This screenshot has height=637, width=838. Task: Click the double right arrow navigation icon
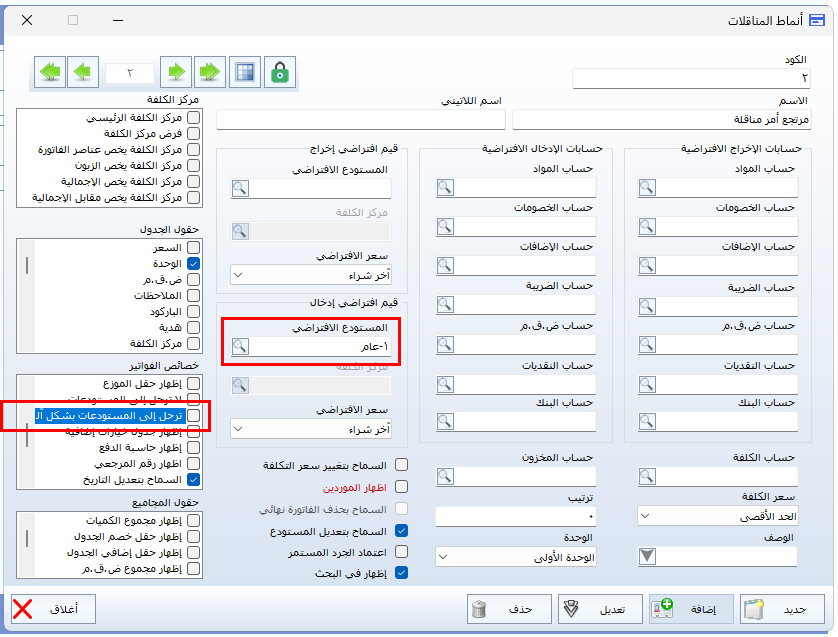[x=209, y=72]
